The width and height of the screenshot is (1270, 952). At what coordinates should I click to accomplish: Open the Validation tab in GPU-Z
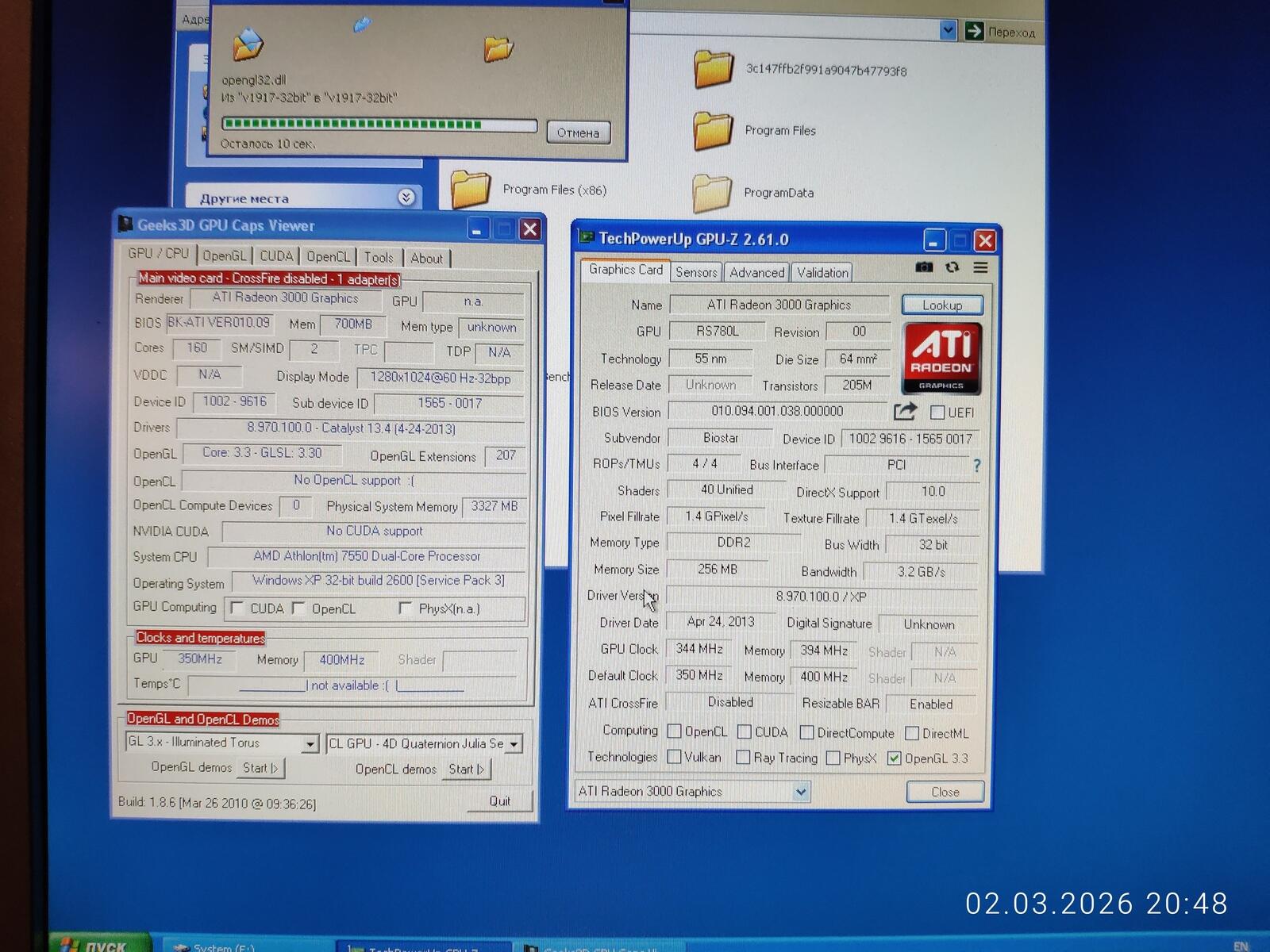pos(822,272)
